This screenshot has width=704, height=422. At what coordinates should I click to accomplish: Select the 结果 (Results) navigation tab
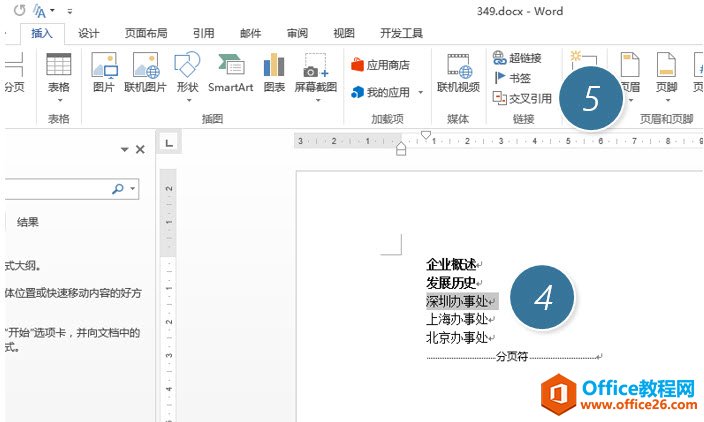(x=28, y=222)
